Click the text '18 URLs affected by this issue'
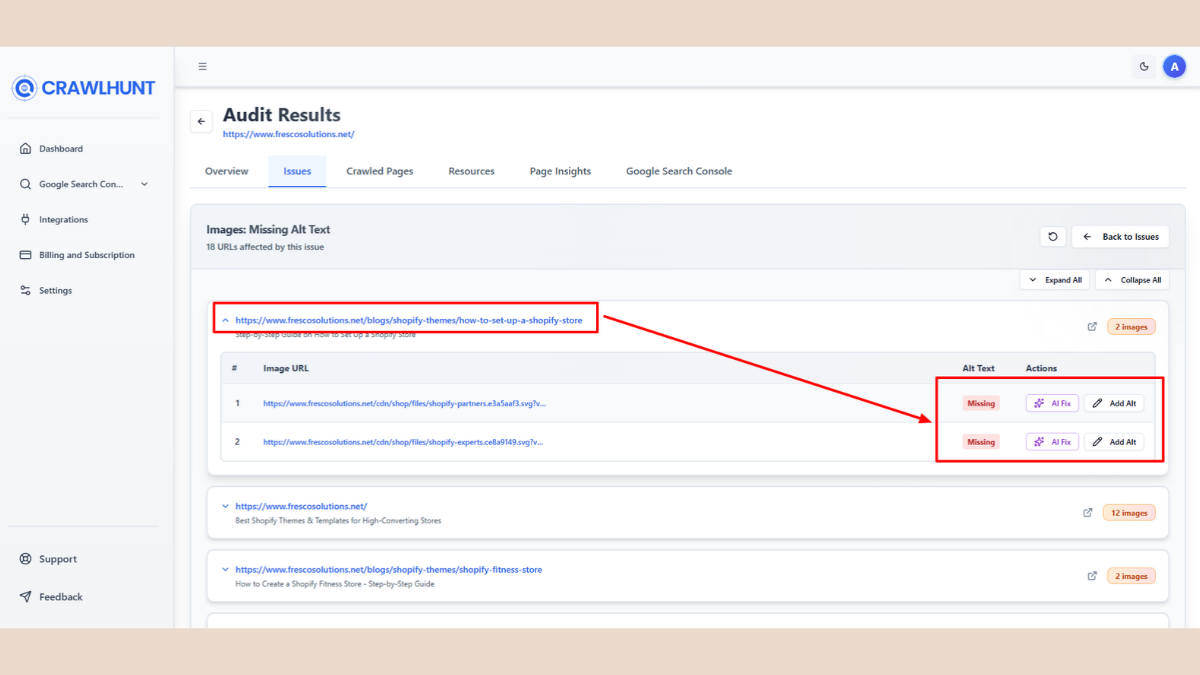This screenshot has width=1200, height=675. pyautogui.click(x=265, y=247)
